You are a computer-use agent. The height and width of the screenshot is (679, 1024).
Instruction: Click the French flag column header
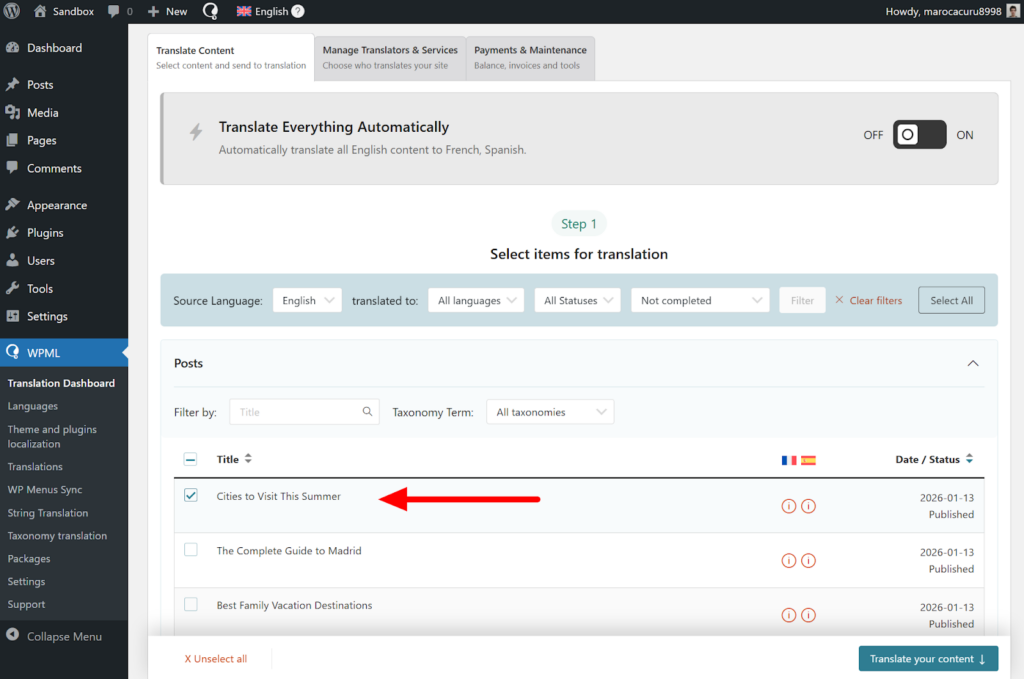coord(789,460)
